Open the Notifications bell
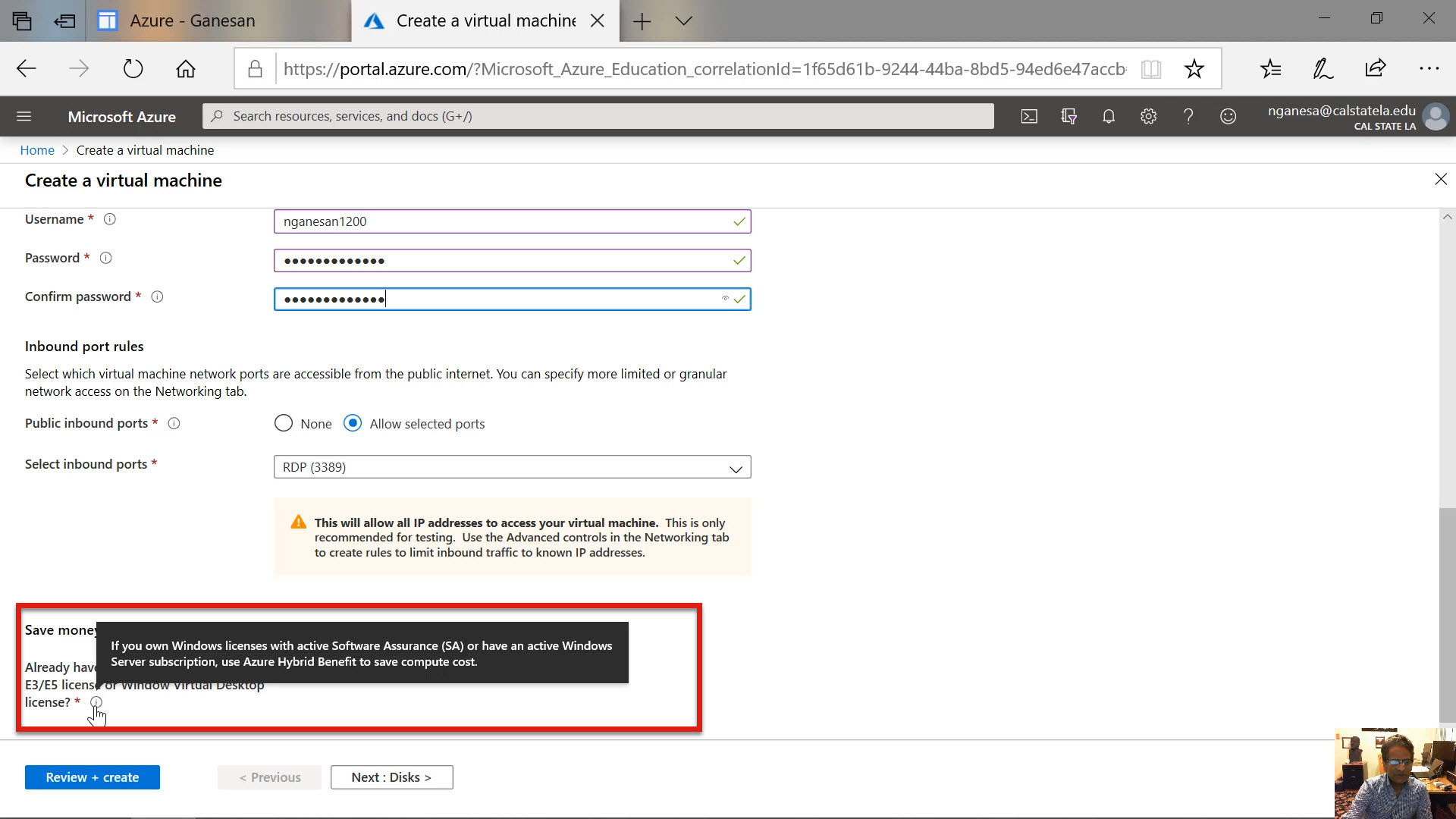 (x=1109, y=116)
